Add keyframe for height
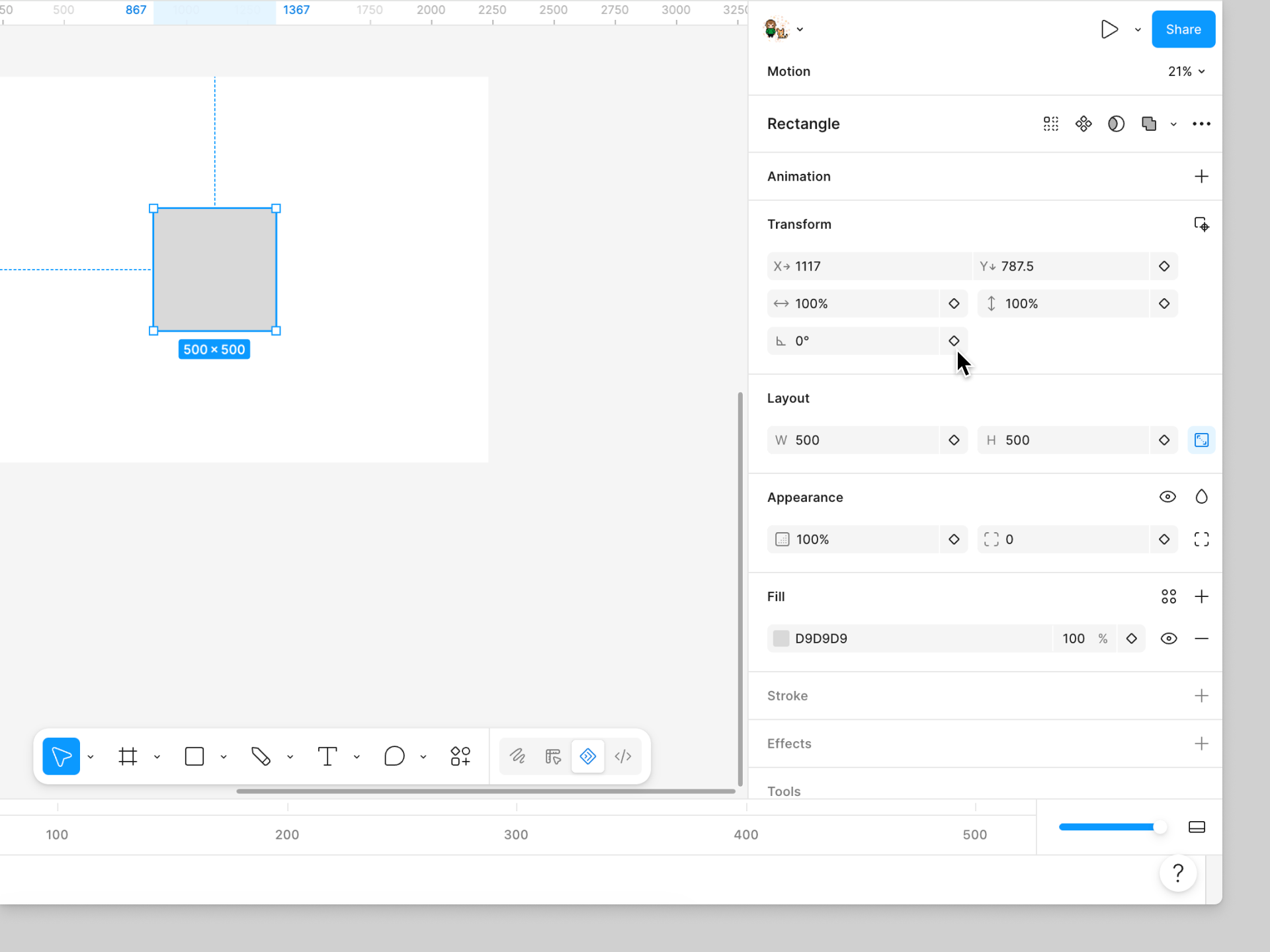The width and height of the screenshot is (1270, 952). [1164, 440]
